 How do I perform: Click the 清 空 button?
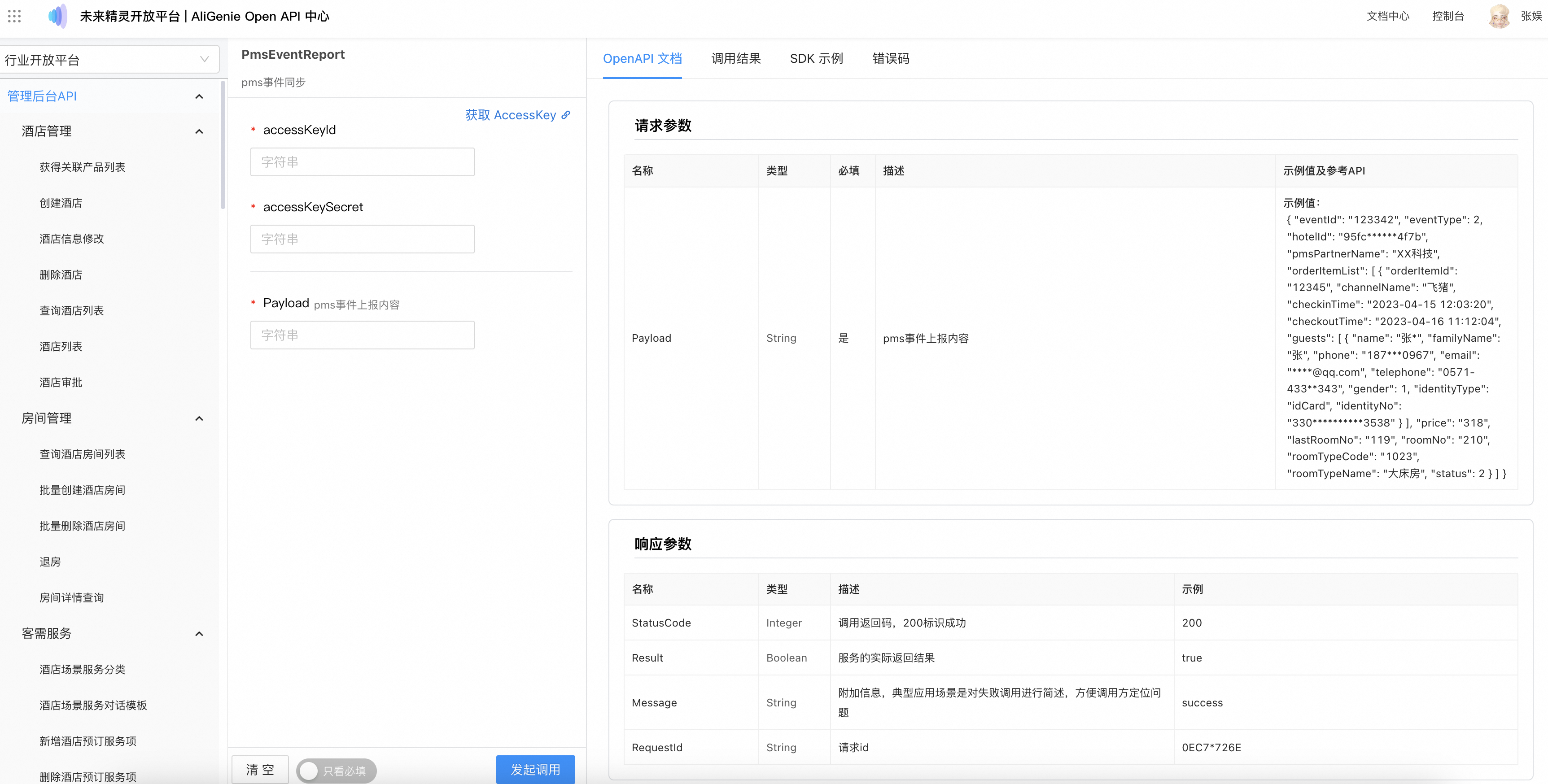pos(260,770)
